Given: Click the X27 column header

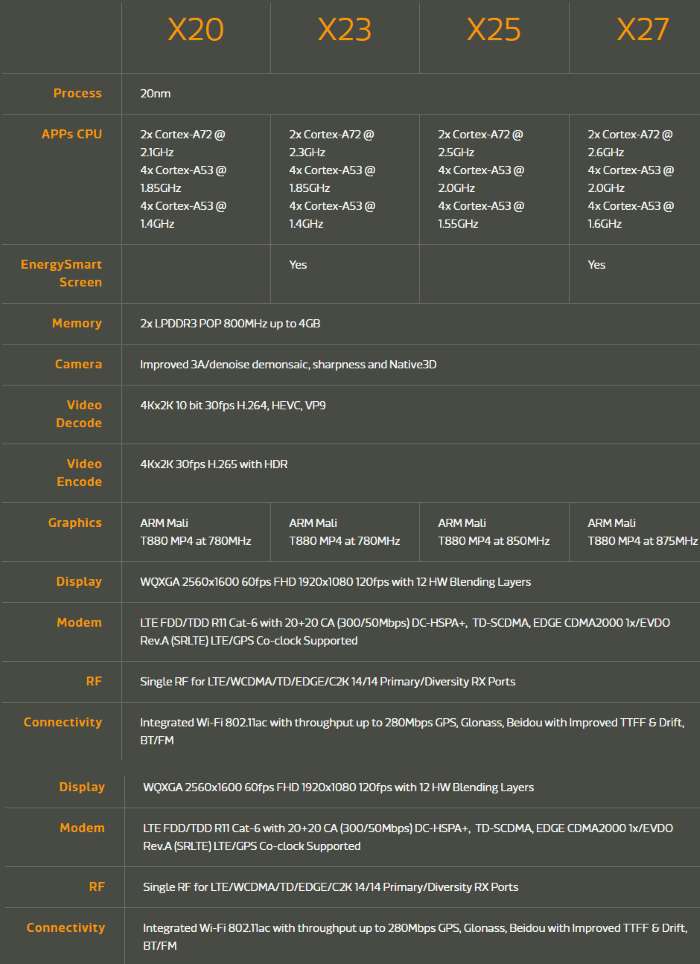Looking at the screenshot, I should click(x=642, y=30).
